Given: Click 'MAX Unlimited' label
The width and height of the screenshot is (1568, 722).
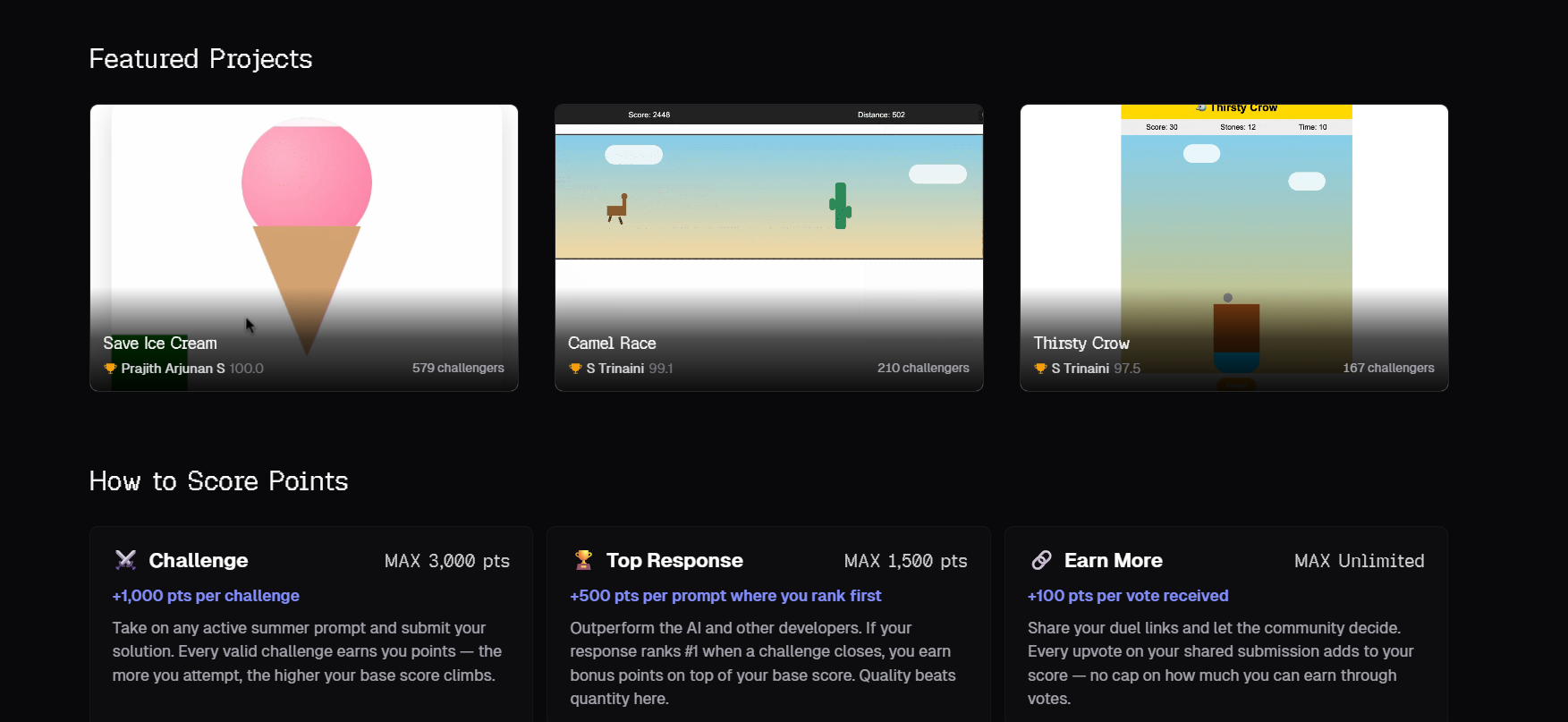Looking at the screenshot, I should (1360, 561).
